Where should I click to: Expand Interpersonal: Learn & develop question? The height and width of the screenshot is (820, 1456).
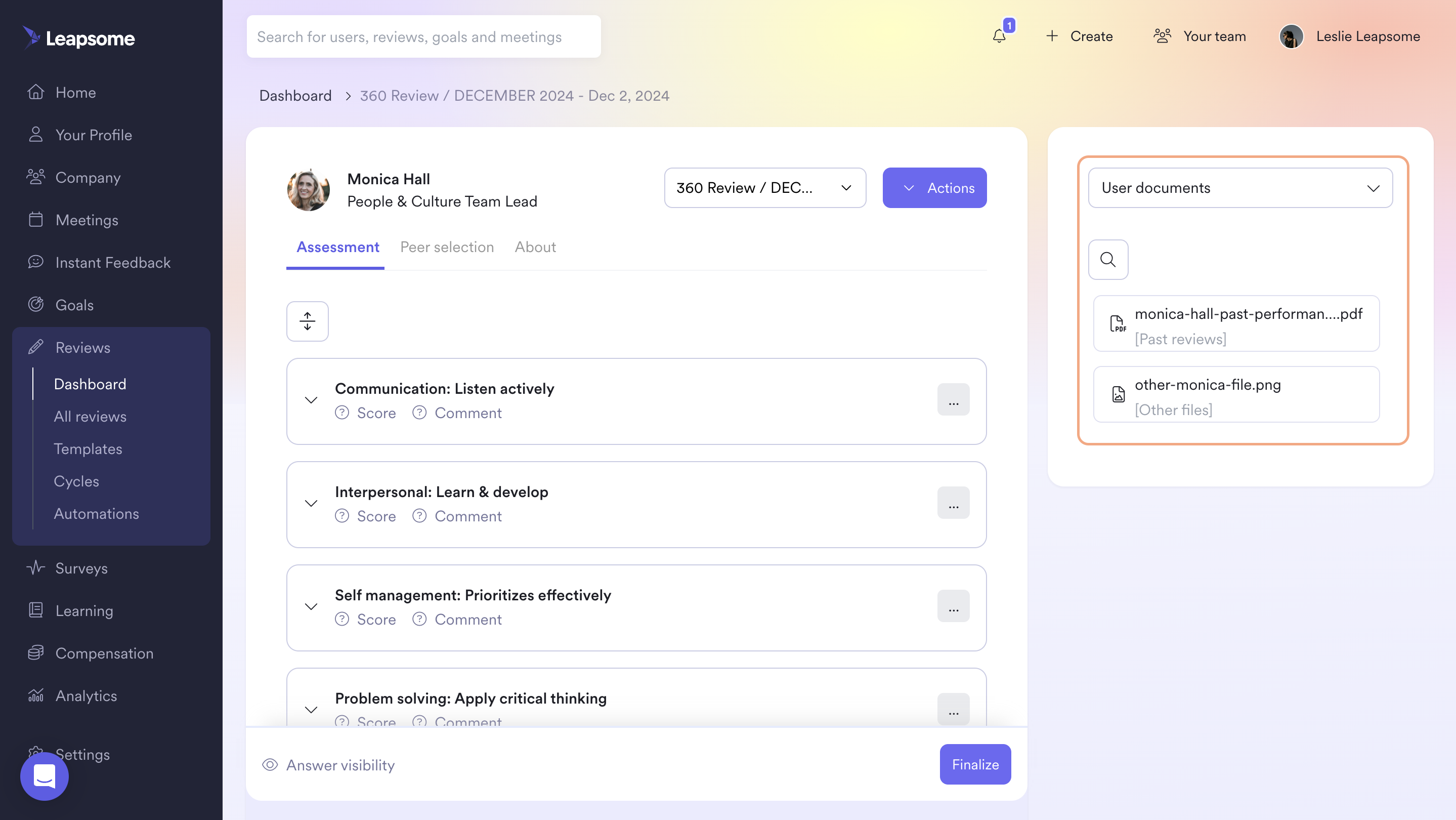pos(311,503)
